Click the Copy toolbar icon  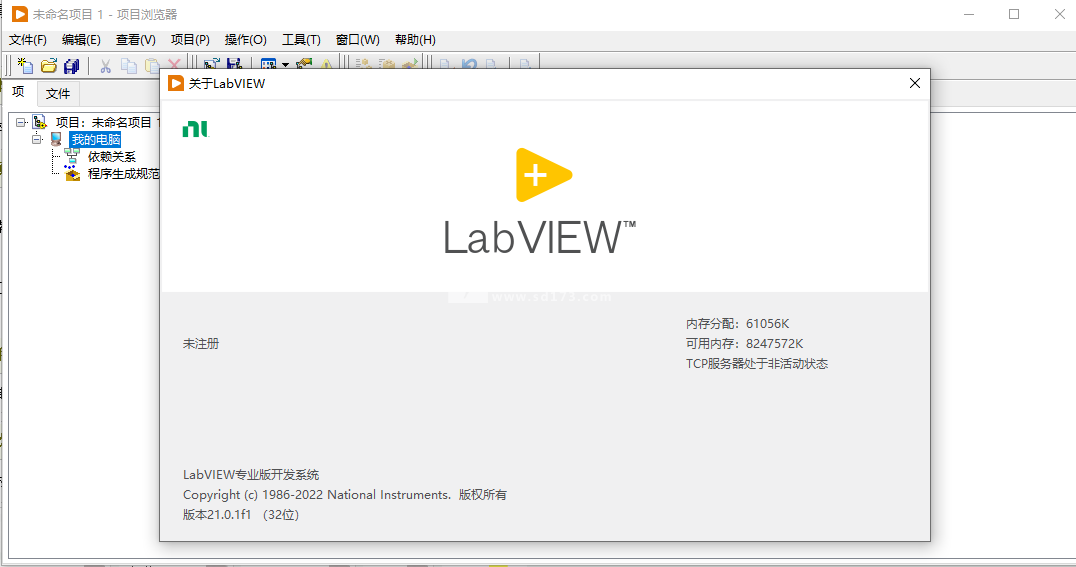pos(128,65)
